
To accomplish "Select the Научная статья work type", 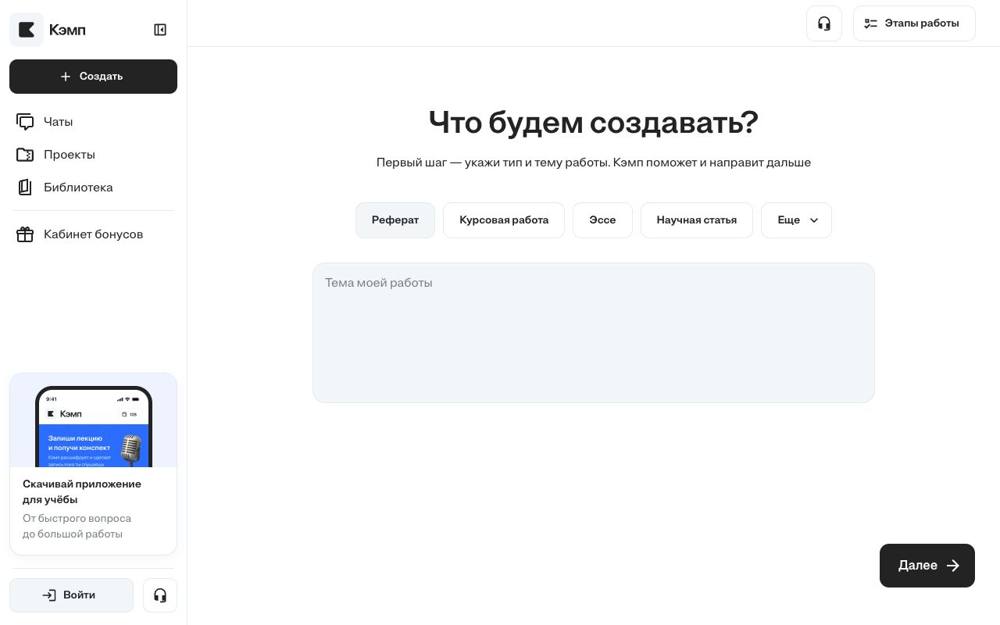I will click(696, 220).
